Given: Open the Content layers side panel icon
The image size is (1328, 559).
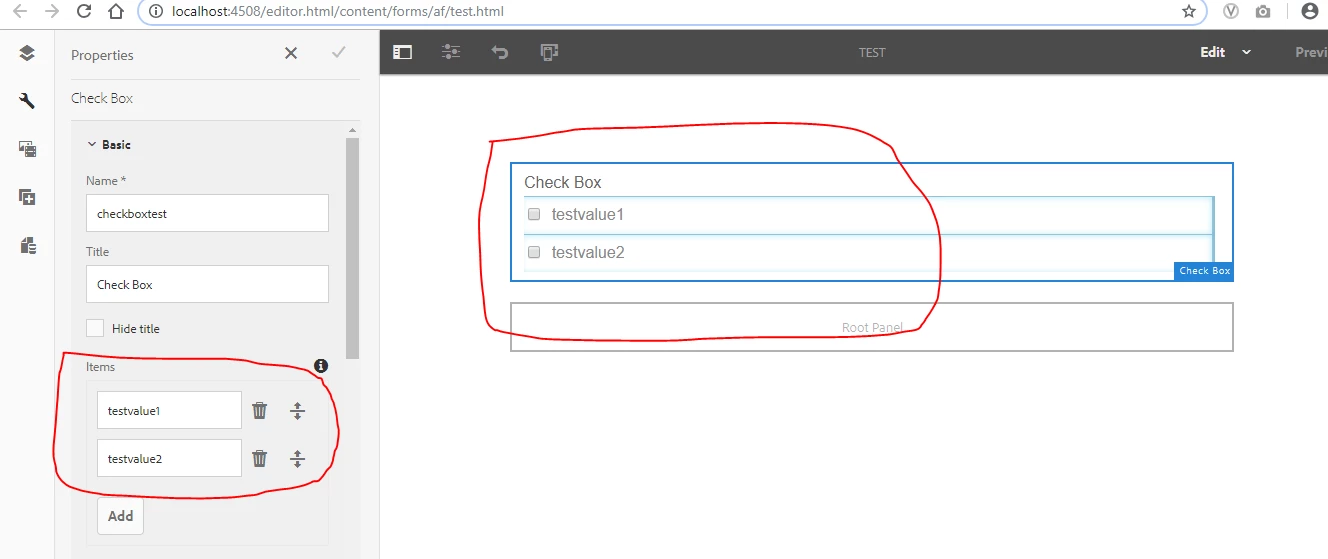Looking at the screenshot, I should coord(27,53).
